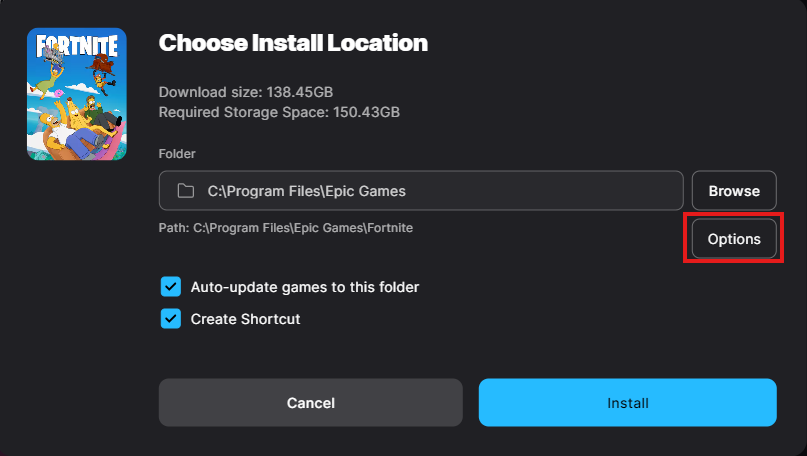Browse for a different install folder
807x456 pixels.
click(734, 191)
